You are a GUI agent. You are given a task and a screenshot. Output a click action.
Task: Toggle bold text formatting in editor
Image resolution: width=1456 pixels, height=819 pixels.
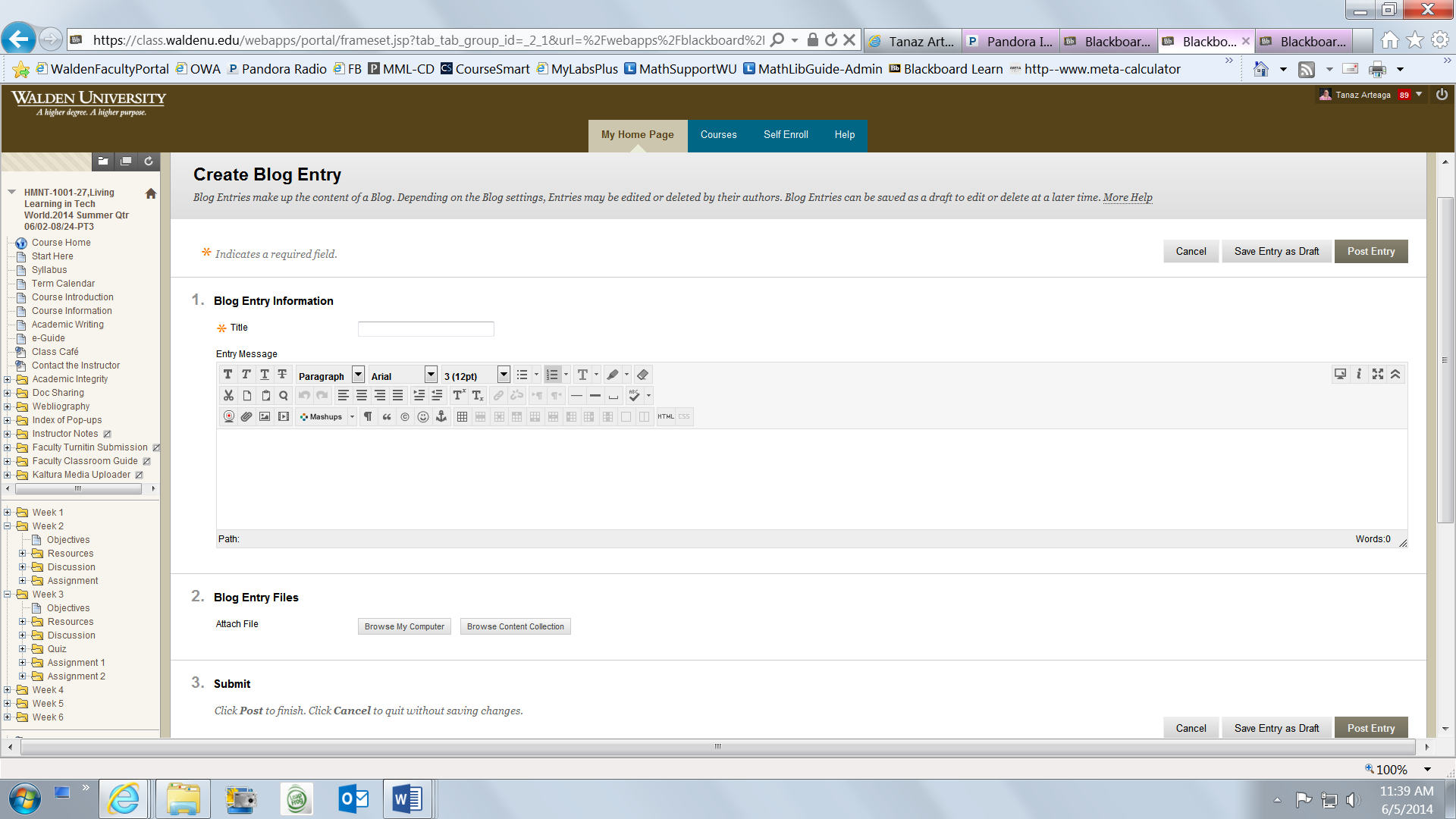227,375
